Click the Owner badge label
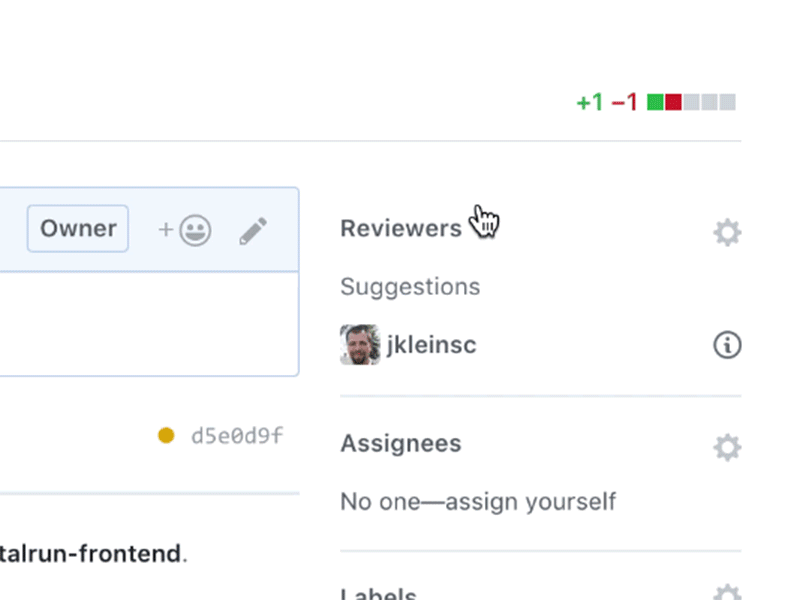Image resolution: width=800 pixels, height=600 pixels. click(77, 228)
